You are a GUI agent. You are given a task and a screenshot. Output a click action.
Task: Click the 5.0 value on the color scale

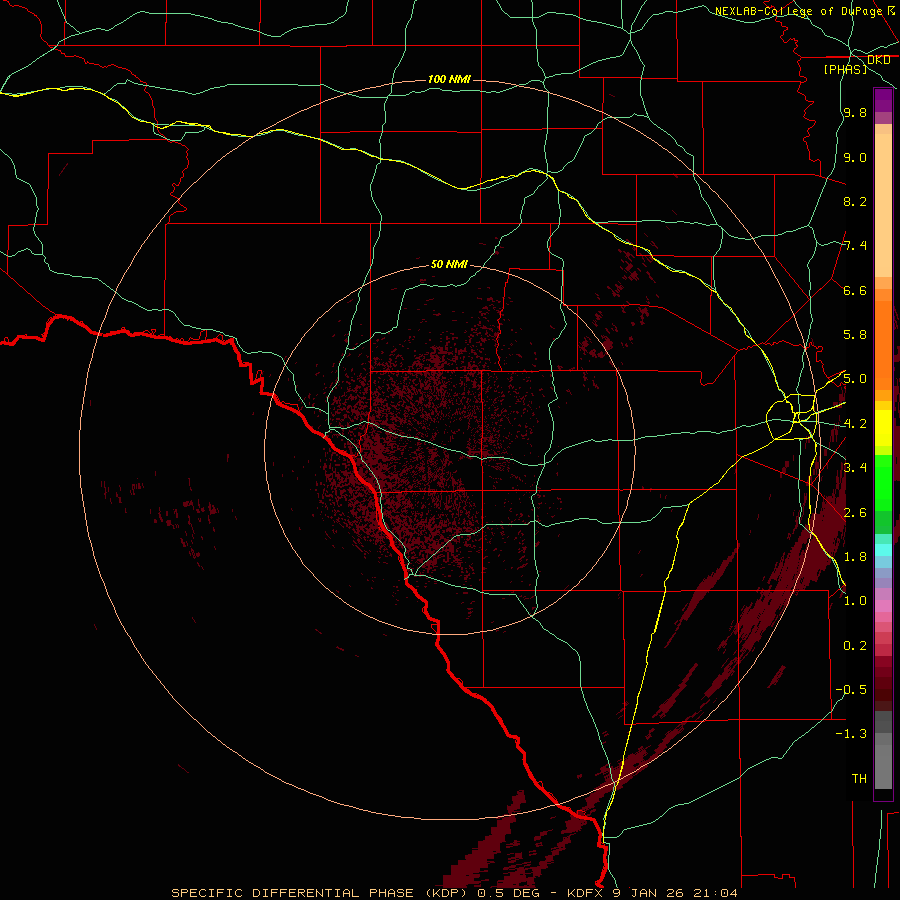[855, 379]
